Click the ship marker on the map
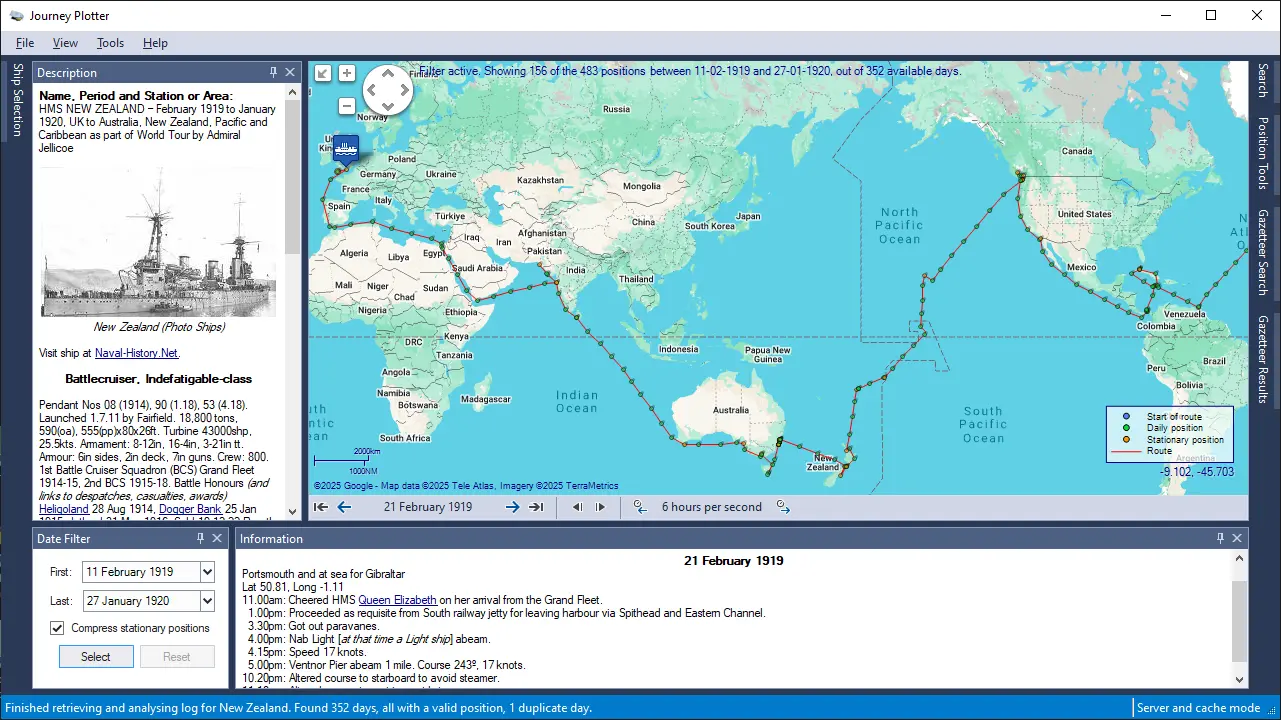Viewport: 1281px width, 720px height. click(346, 150)
